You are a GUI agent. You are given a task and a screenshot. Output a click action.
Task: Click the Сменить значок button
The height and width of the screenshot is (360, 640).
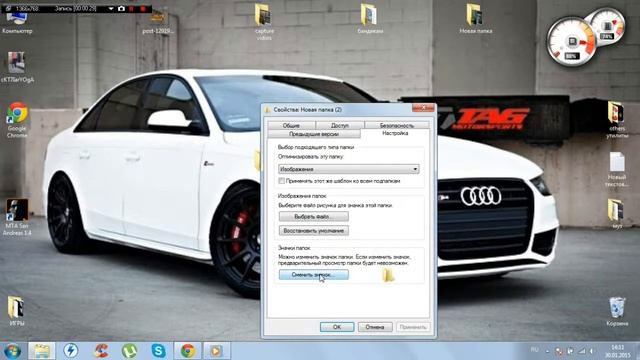tap(313, 275)
